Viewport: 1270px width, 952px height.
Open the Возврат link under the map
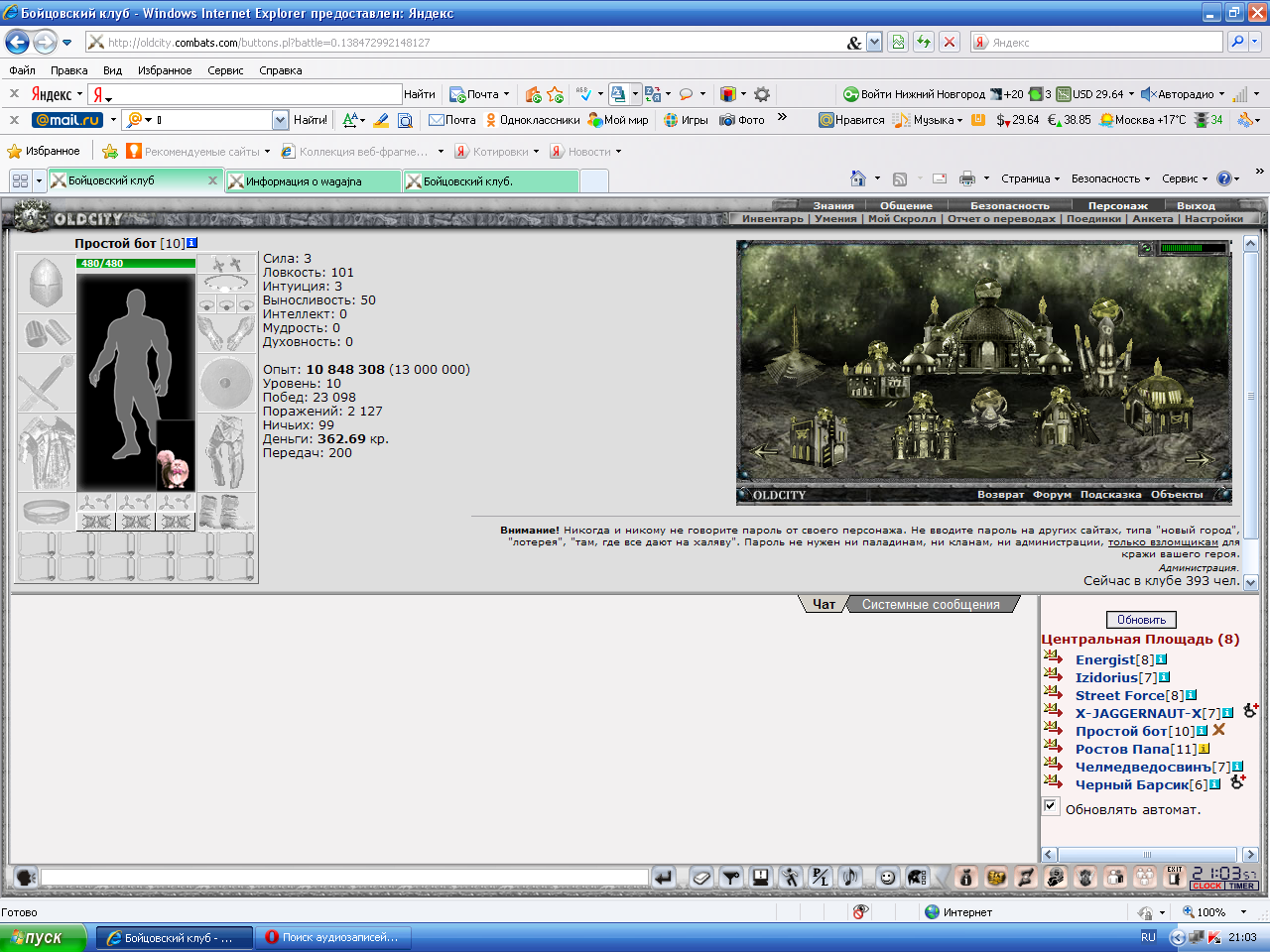1000,494
